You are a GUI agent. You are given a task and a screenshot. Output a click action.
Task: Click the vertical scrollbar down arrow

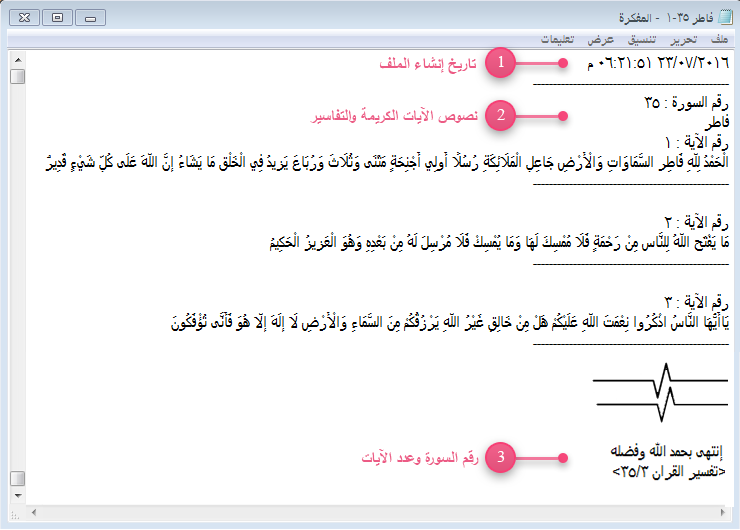(x=17, y=496)
